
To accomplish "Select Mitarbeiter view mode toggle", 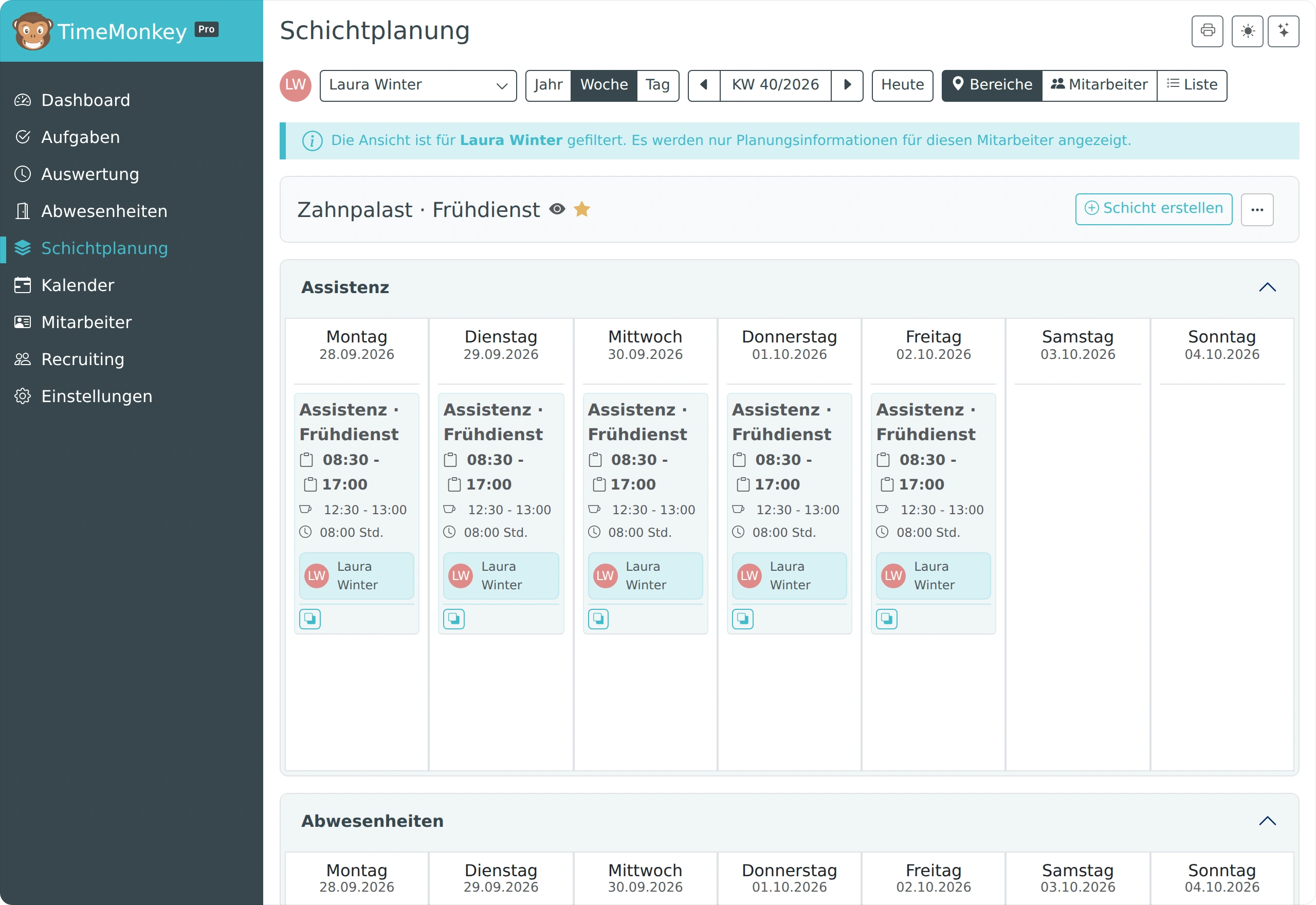I will click(x=1100, y=86).
